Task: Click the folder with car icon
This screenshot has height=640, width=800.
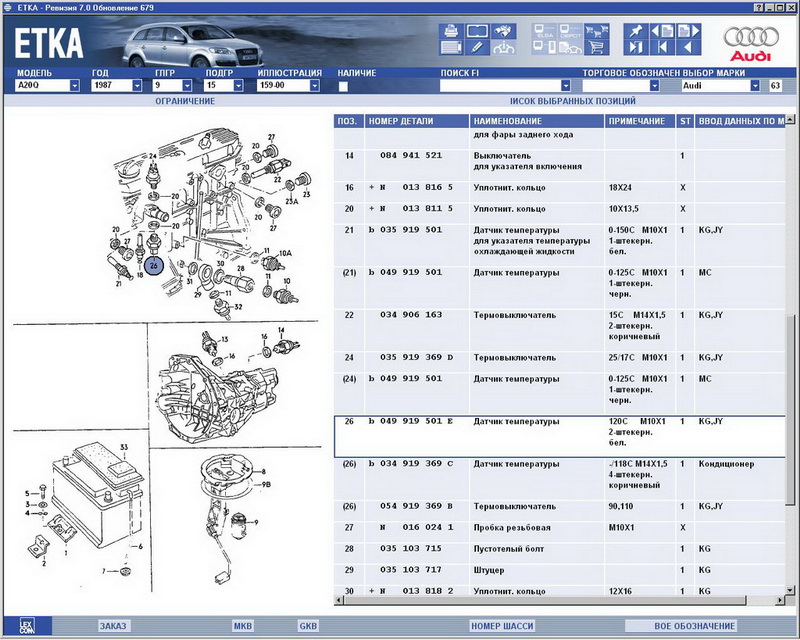Action: [x=570, y=47]
